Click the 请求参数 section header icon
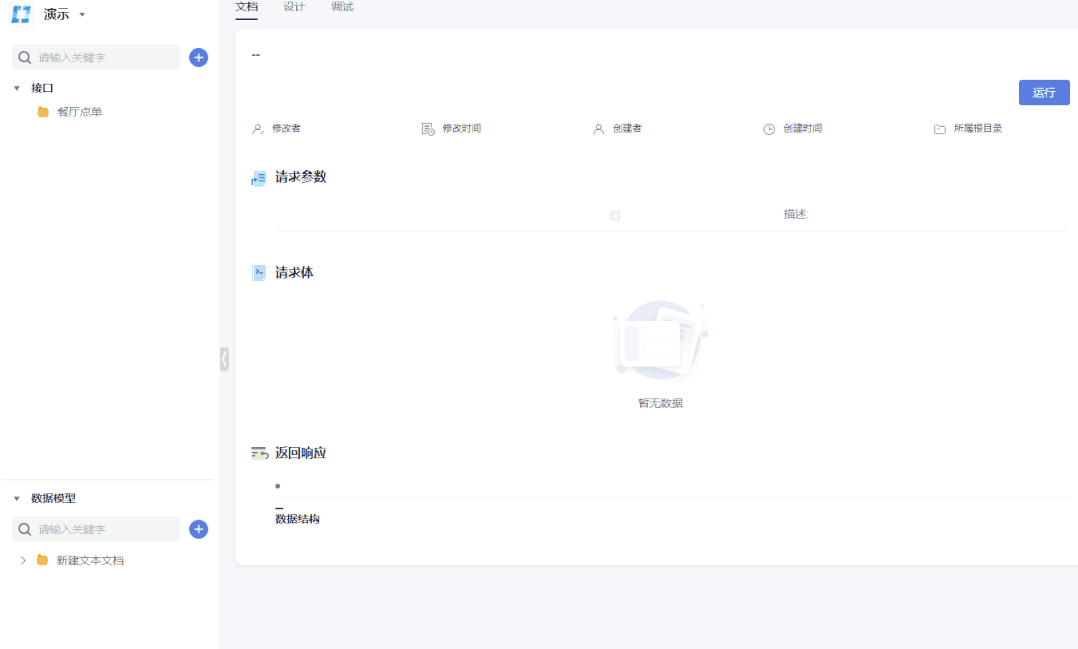This screenshot has width=1078, height=649. point(258,178)
